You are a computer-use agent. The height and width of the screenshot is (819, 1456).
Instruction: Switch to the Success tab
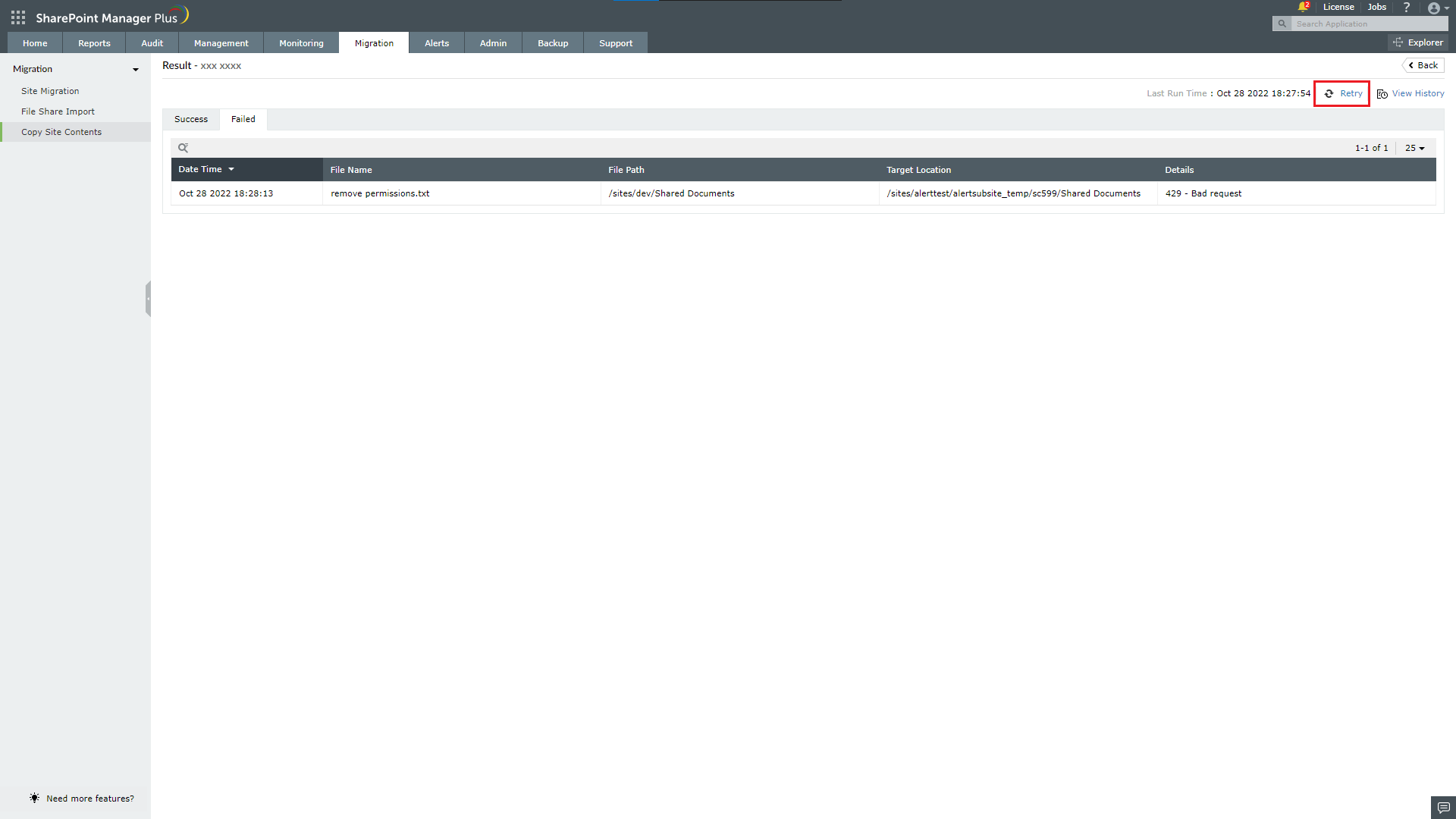click(190, 119)
